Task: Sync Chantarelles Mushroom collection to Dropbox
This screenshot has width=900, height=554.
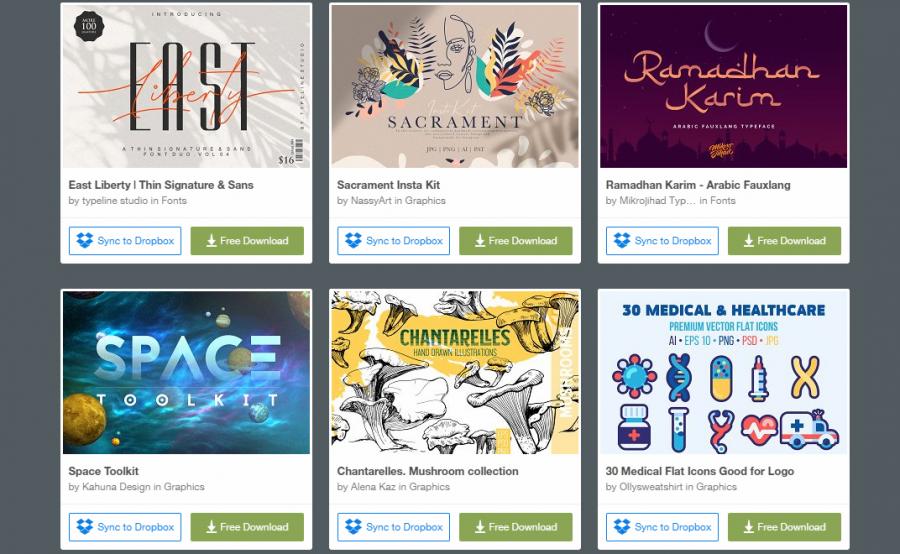Action: pyautogui.click(x=394, y=527)
